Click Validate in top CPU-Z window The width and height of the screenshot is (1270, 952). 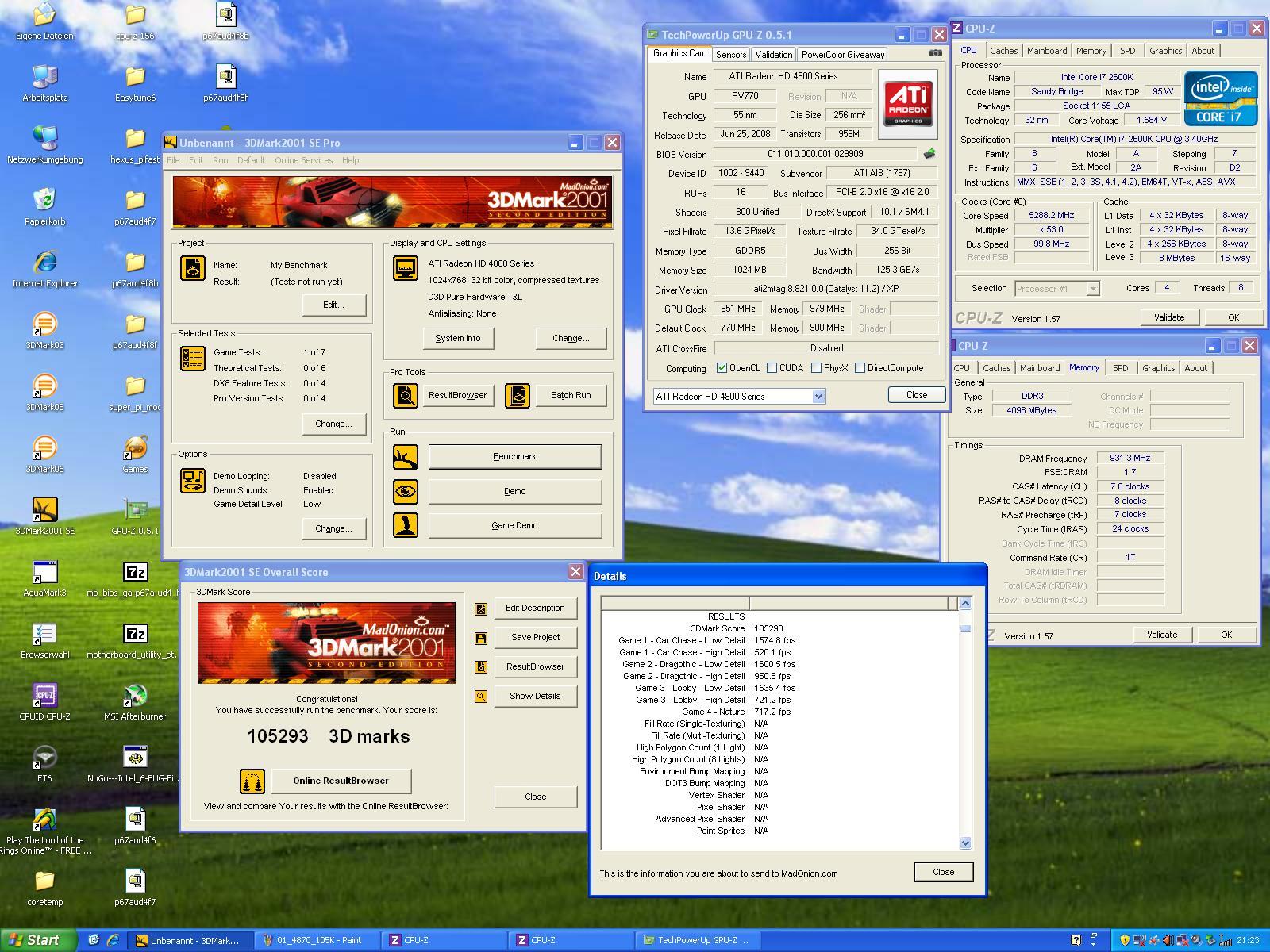[1168, 317]
